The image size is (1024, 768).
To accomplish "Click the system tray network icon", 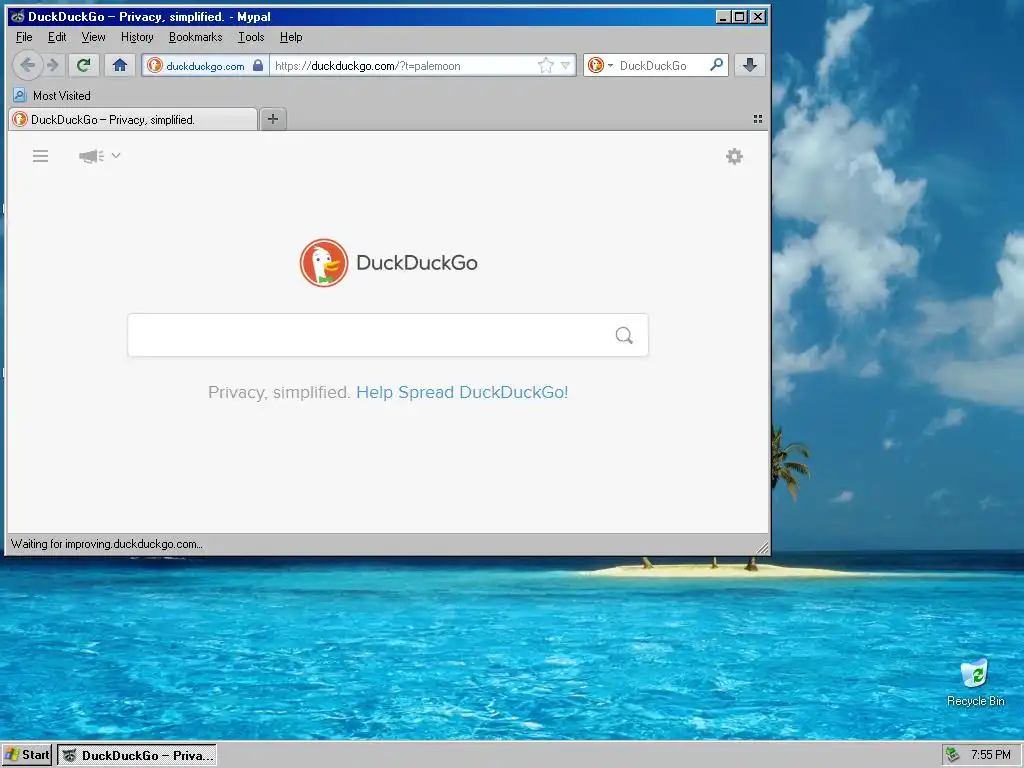I will click(953, 755).
